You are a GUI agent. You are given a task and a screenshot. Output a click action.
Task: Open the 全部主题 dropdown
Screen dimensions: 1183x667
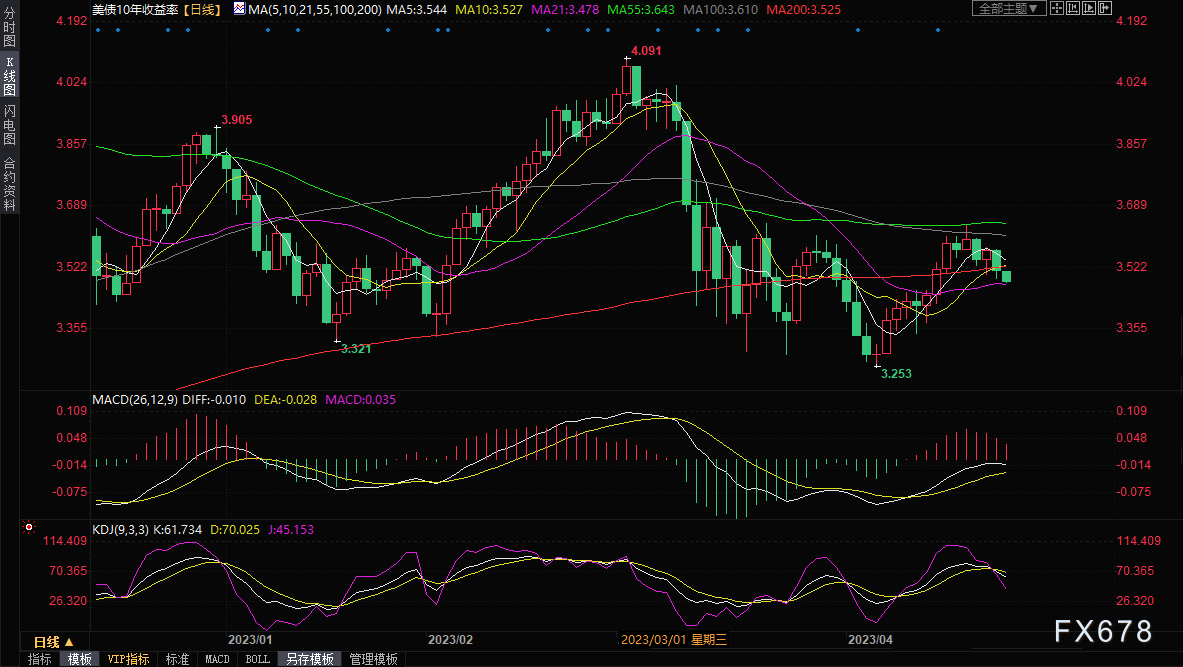pos(1008,8)
